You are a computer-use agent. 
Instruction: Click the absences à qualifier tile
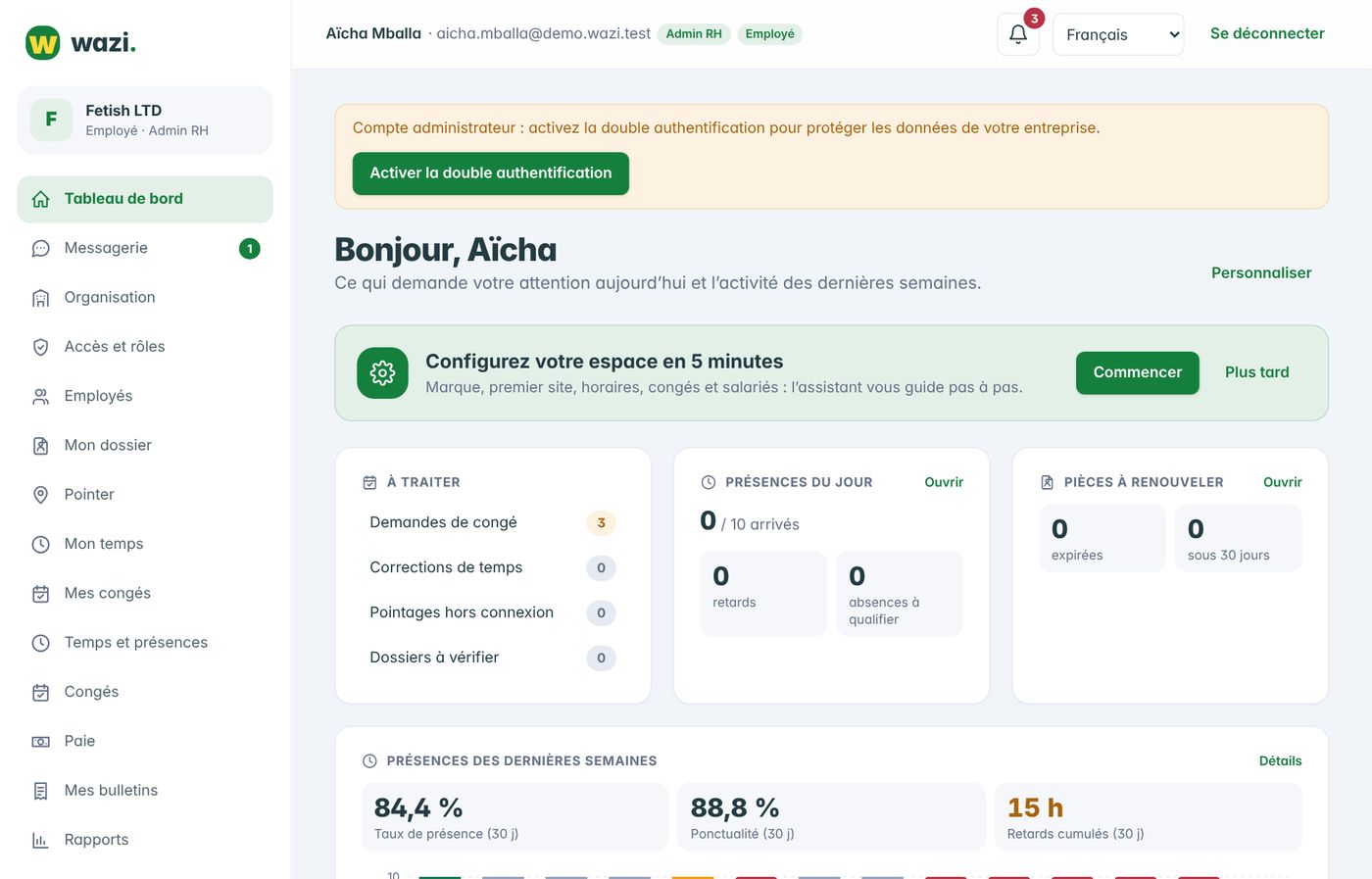(x=900, y=594)
